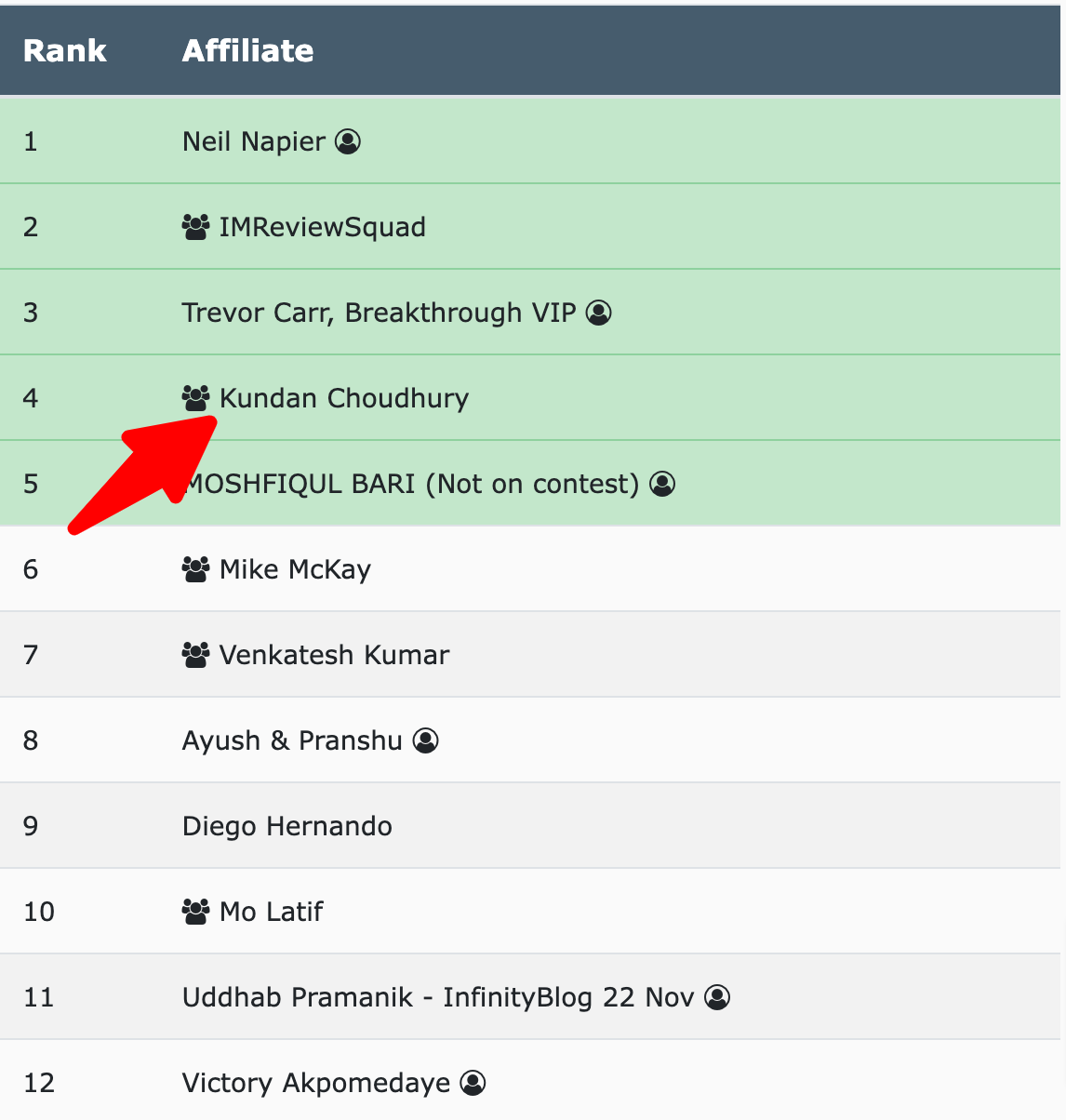Click the group icon beside IMReviewSquad

point(195,227)
